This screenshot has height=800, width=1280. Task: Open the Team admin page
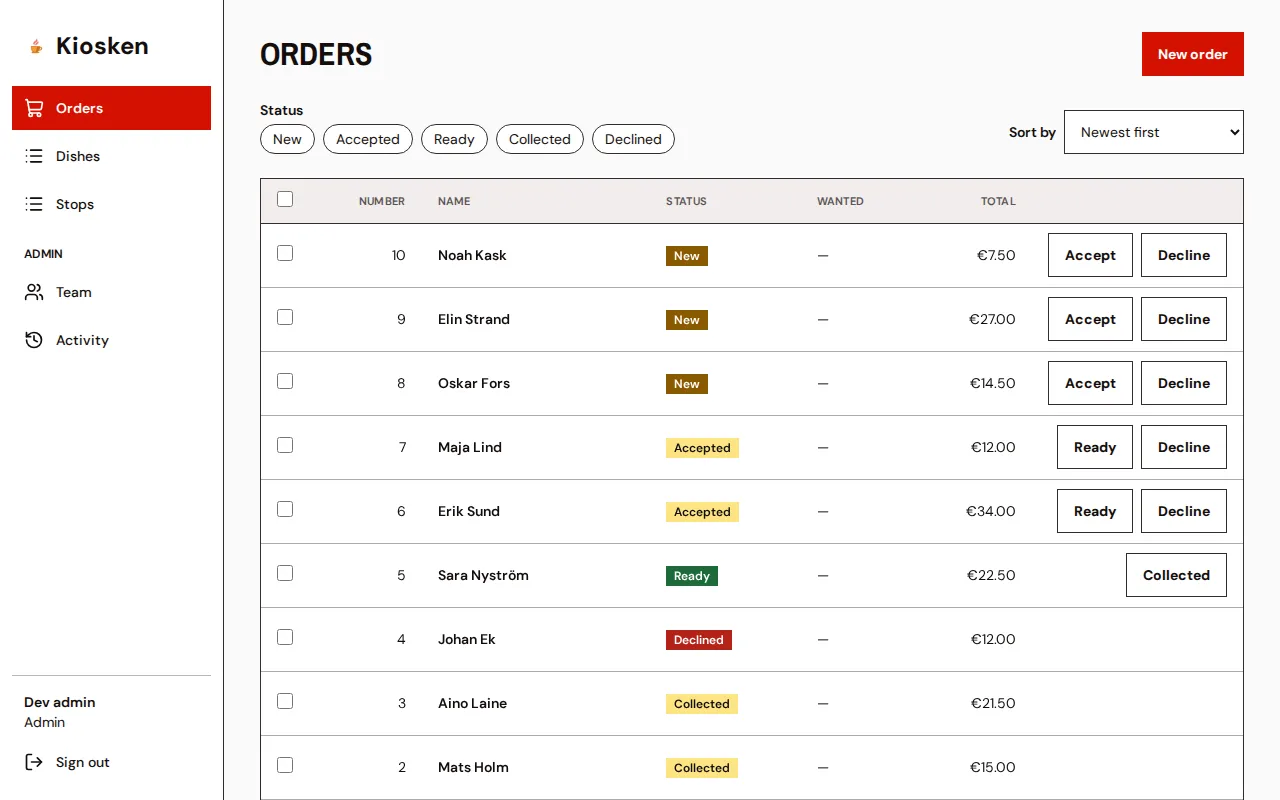coord(111,292)
